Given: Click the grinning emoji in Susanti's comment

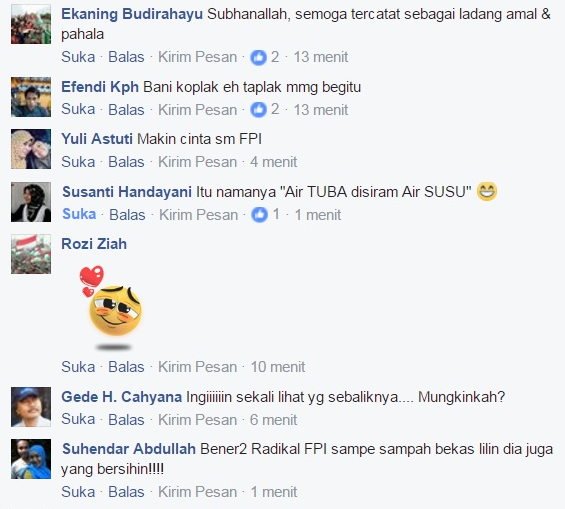Looking at the screenshot, I should click(487, 191).
